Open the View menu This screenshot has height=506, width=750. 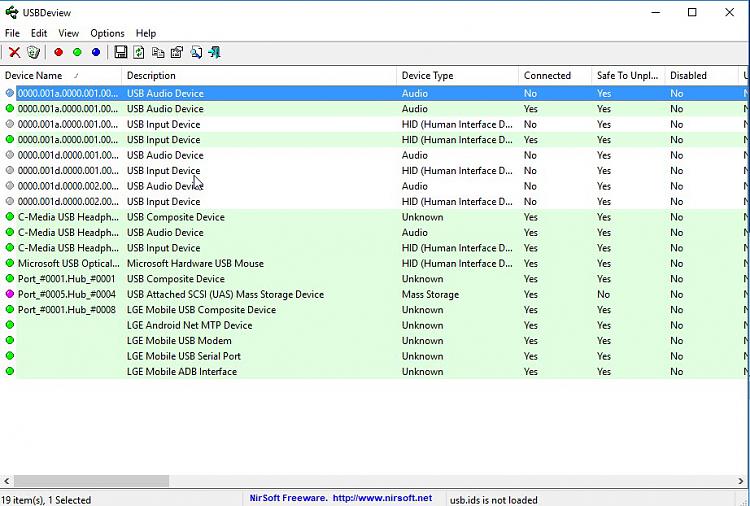(x=68, y=33)
